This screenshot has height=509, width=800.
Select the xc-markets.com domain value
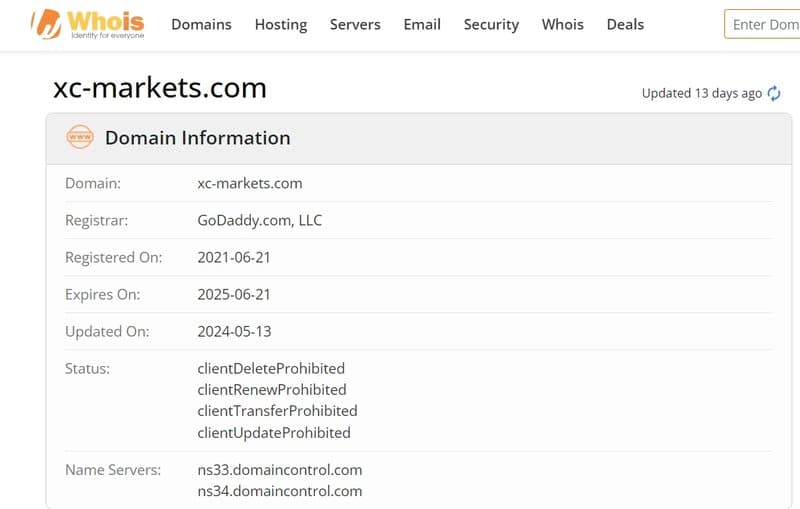249,183
